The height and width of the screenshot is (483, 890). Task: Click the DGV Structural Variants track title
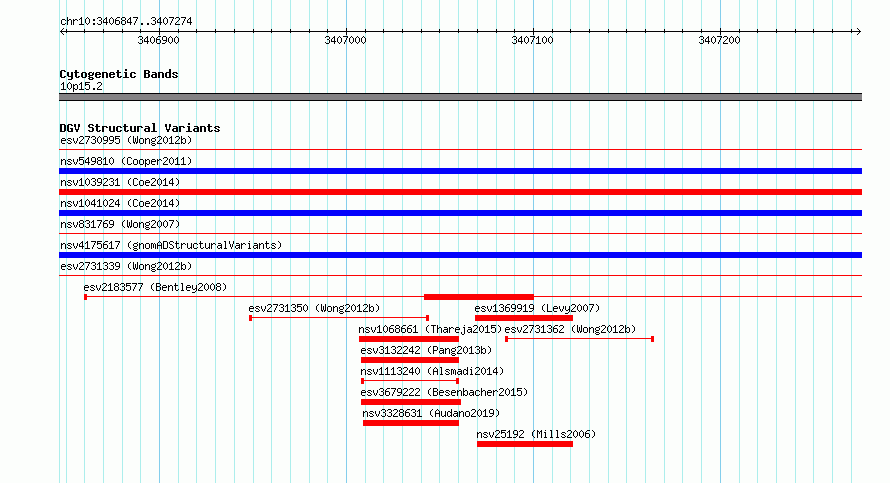coord(140,128)
